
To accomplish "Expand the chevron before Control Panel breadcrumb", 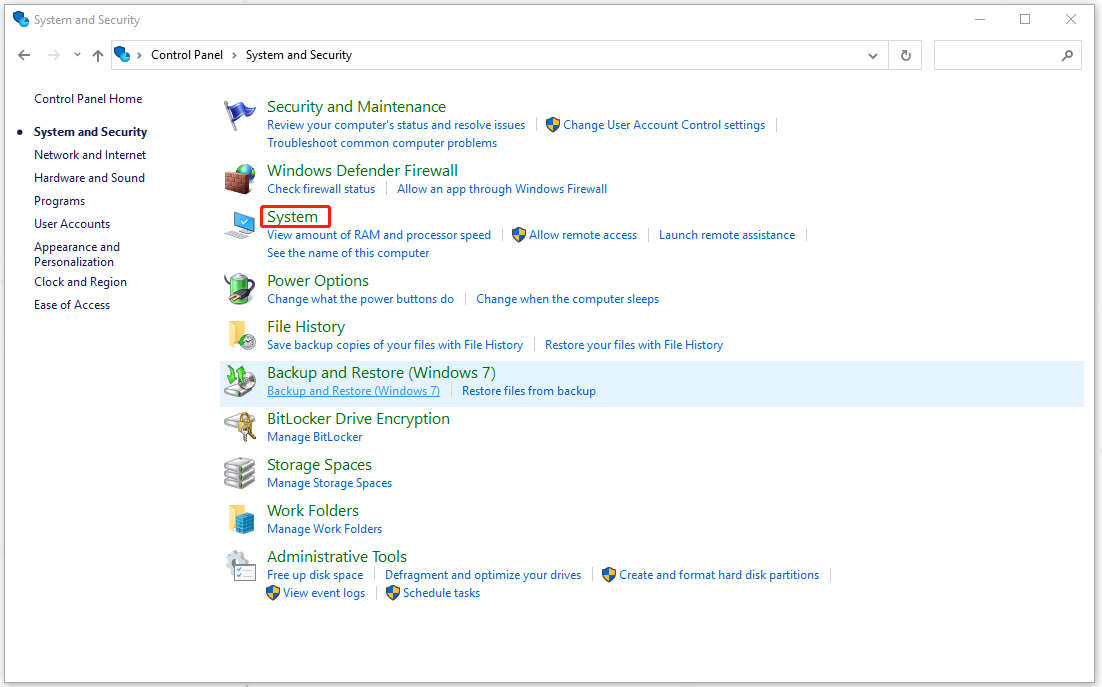I will click(x=139, y=55).
